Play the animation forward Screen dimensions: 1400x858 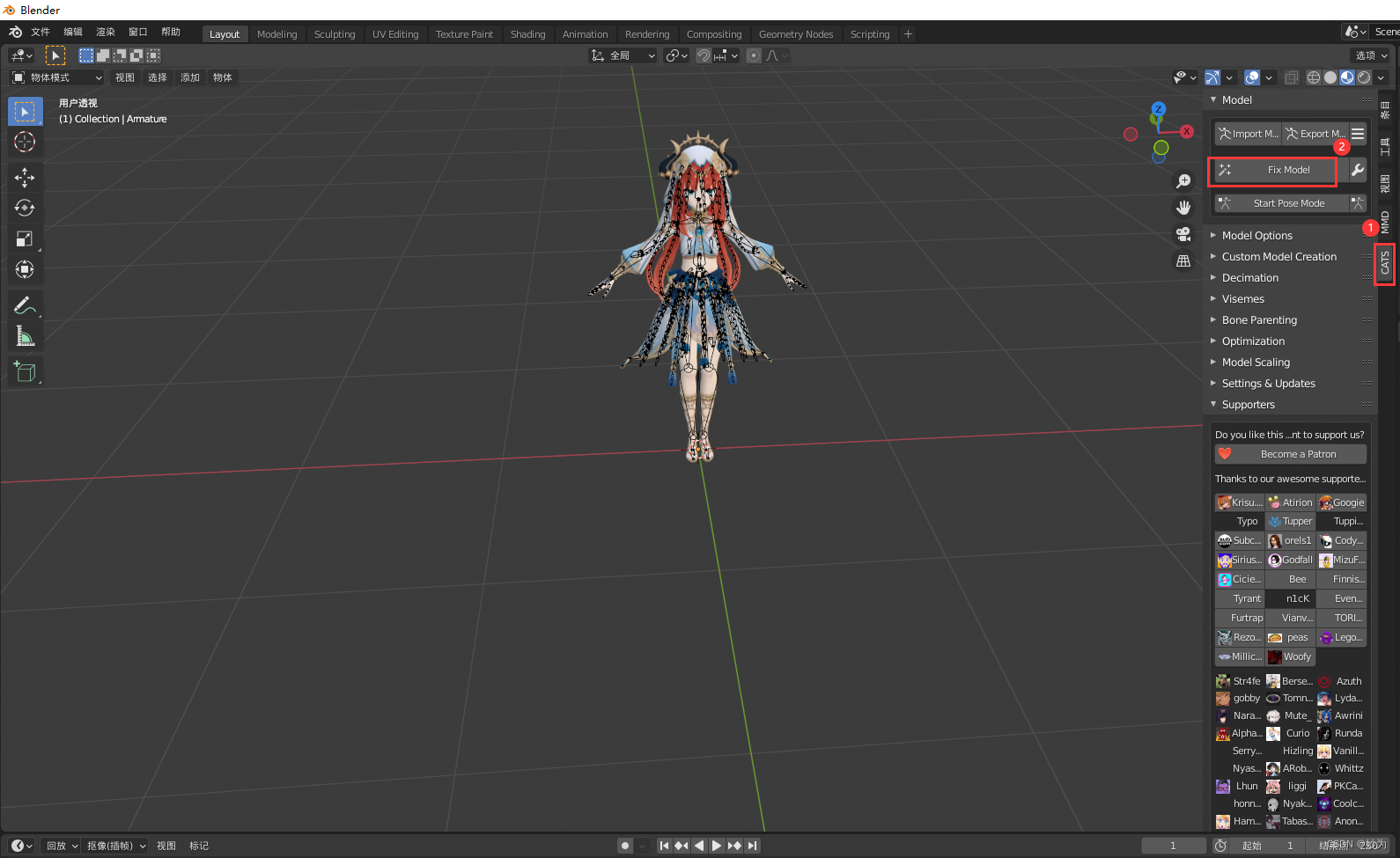pos(717,846)
